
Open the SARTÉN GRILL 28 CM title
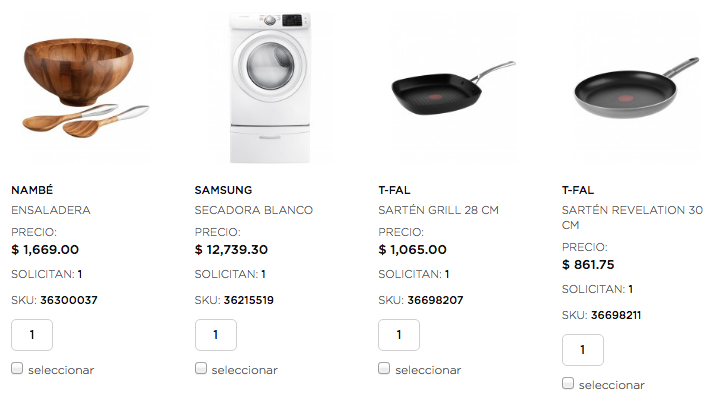(x=438, y=210)
